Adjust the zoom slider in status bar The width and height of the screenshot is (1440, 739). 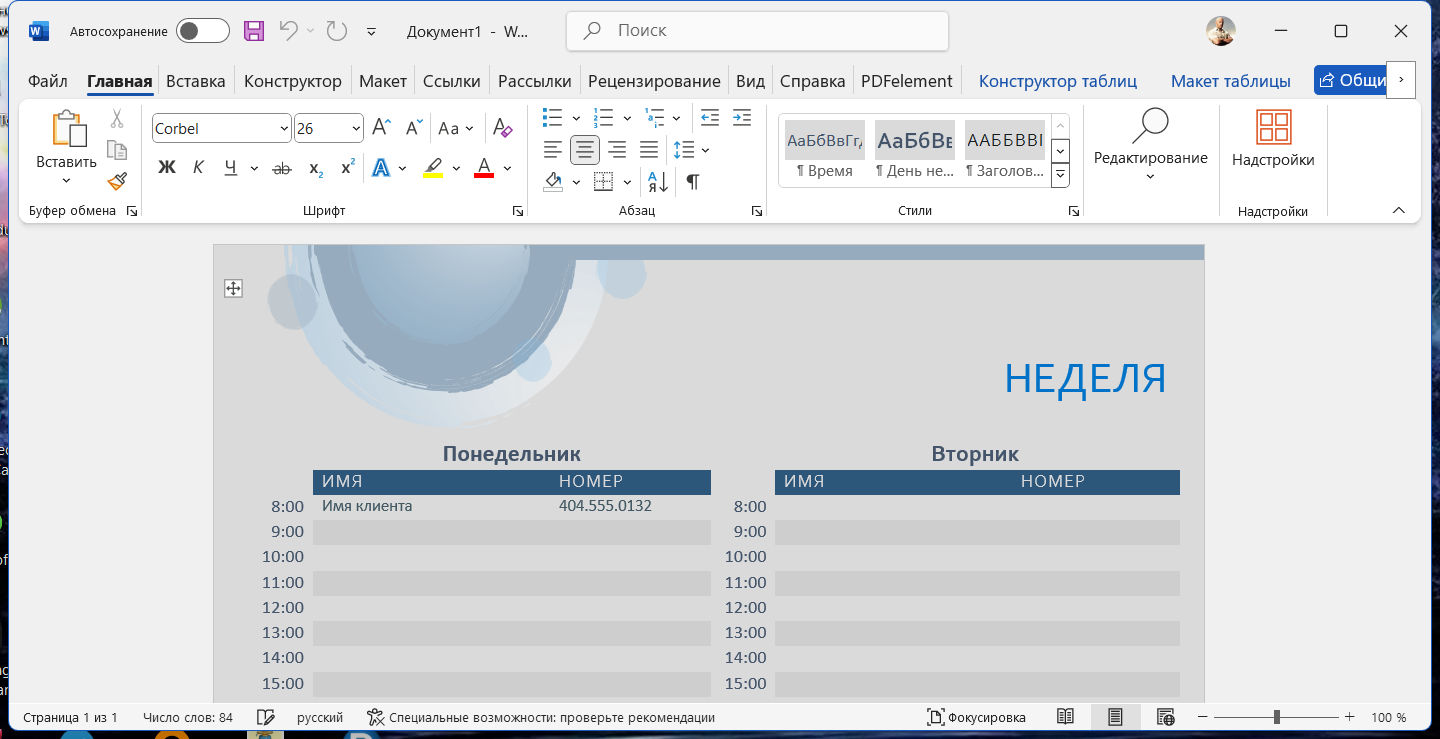point(1277,717)
